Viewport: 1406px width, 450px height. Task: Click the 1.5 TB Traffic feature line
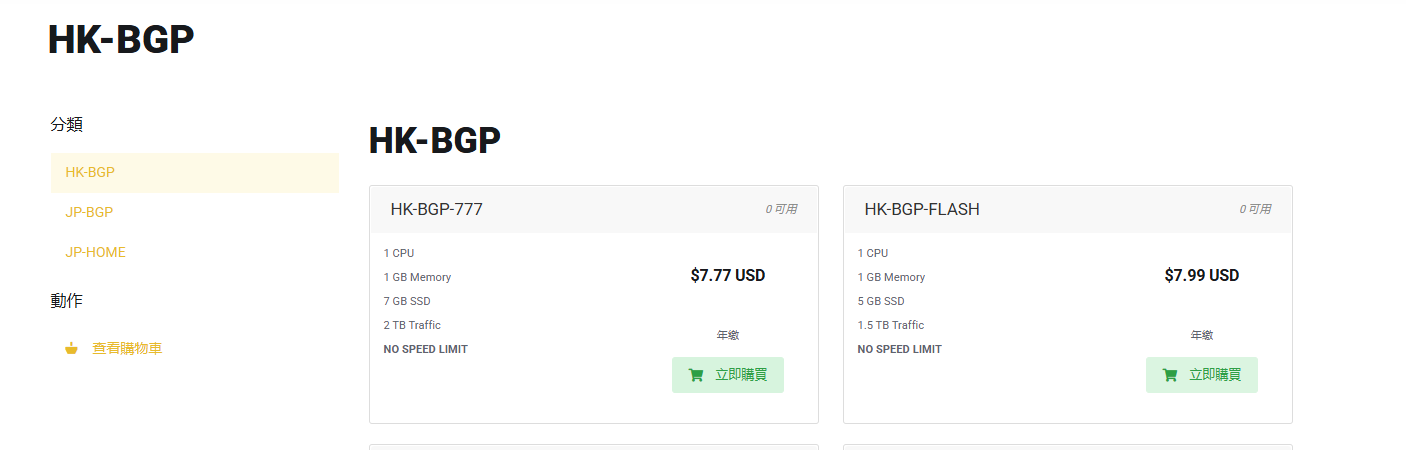coord(890,325)
